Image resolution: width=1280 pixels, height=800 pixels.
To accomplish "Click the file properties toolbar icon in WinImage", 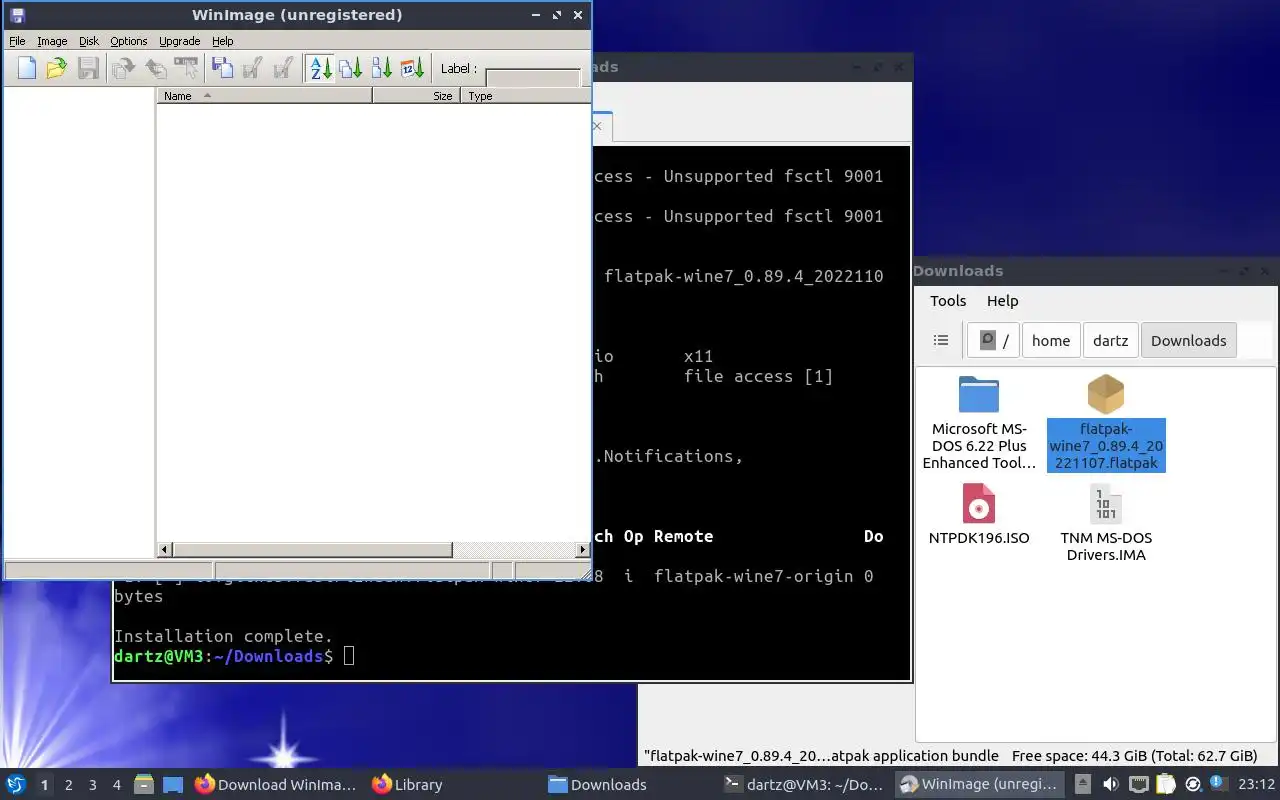I will [x=186, y=68].
